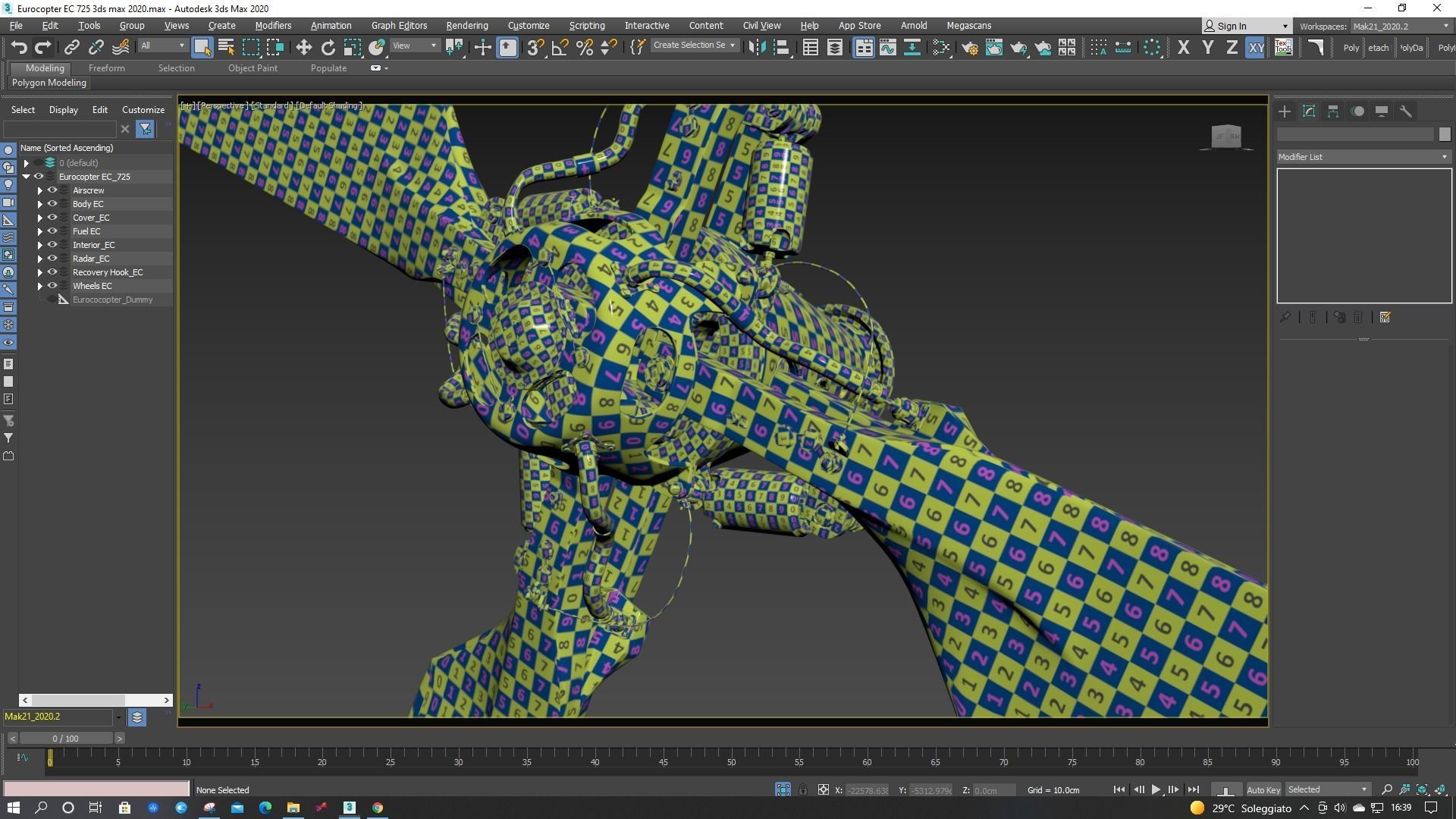Toggle the Auto Key button
The image size is (1456, 819).
click(x=1263, y=789)
